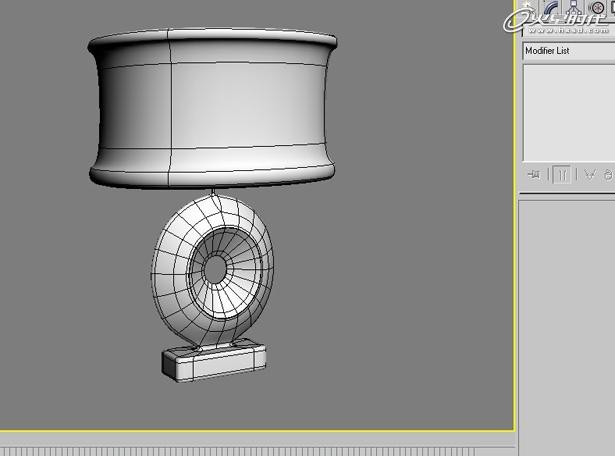Toggle Show End Result in stack
The image size is (615, 456).
click(561, 174)
